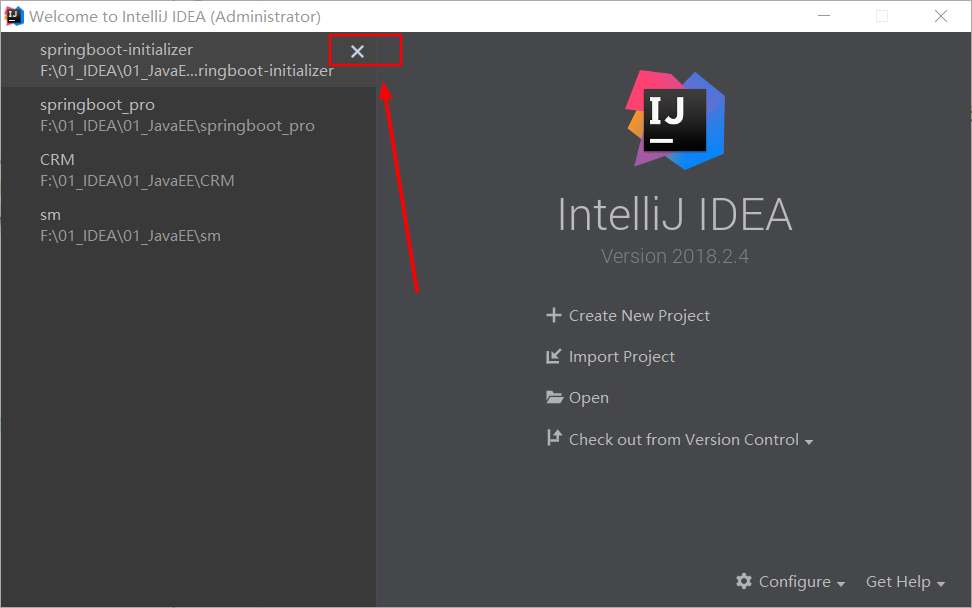Click the Get Help text
Image resolution: width=972 pixels, height=608 pixels.
pos(897,581)
